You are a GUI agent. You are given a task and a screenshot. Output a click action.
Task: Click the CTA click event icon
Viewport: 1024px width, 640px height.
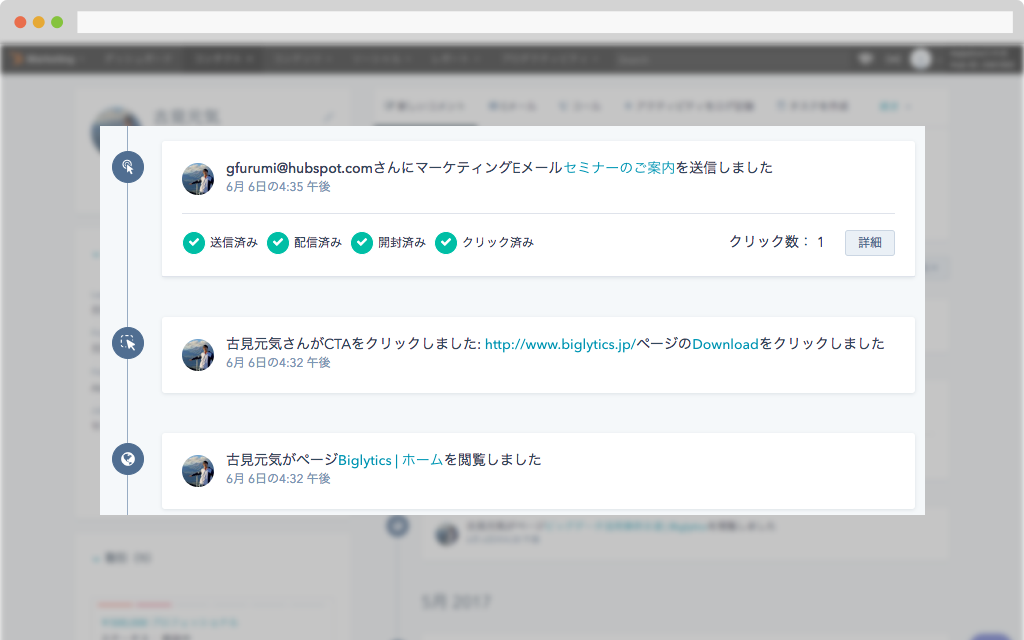pos(128,343)
